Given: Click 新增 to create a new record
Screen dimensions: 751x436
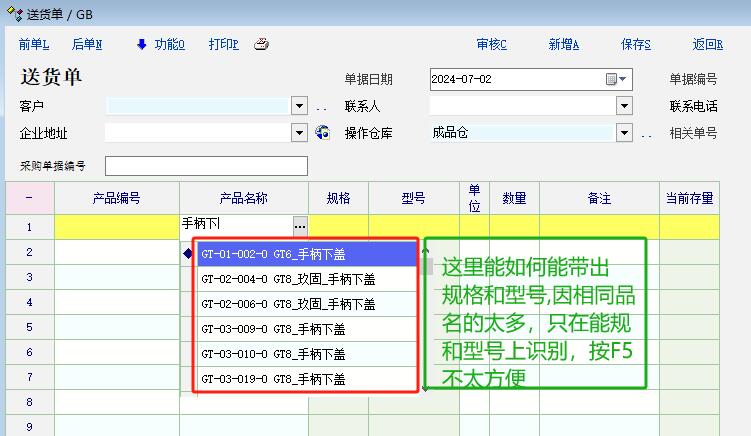Looking at the screenshot, I should click(563, 44).
